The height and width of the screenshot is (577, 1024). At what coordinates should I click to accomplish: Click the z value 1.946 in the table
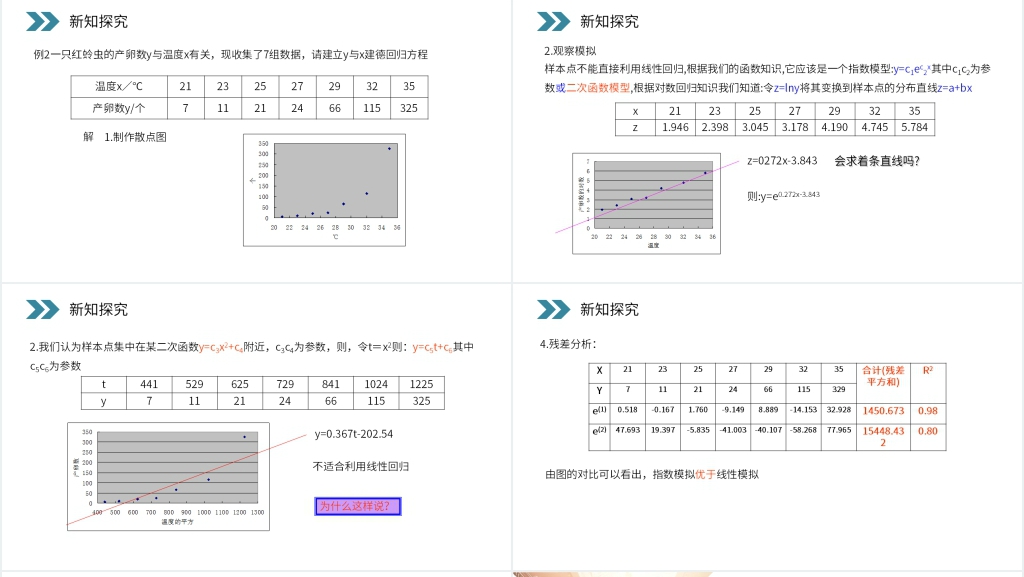click(x=675, y=127)
